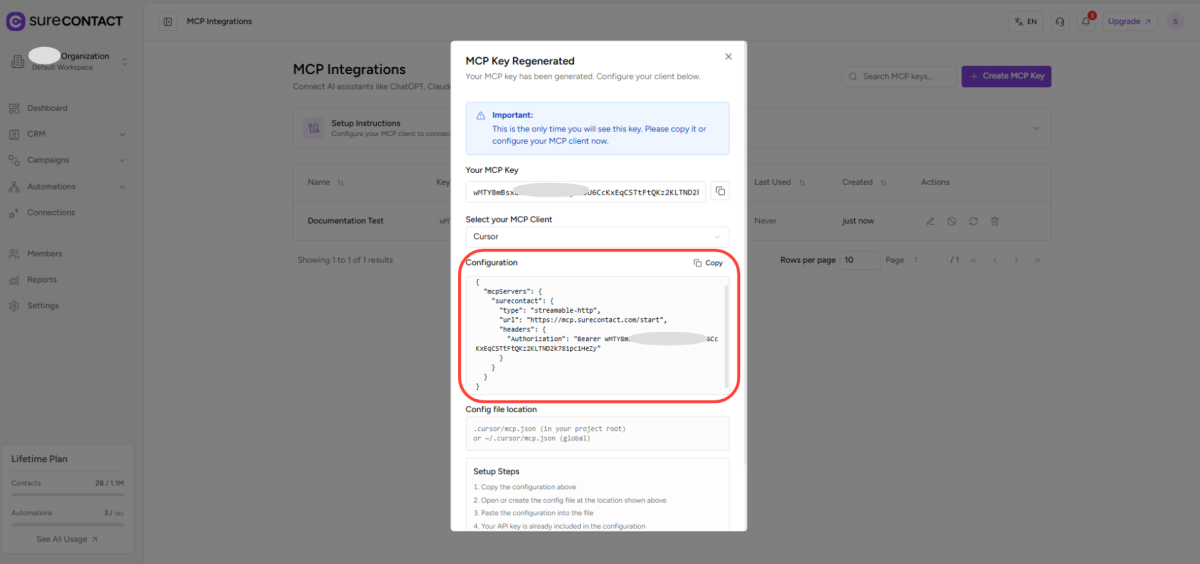Click the regenerate key icon in Actions

coord(973,220)
